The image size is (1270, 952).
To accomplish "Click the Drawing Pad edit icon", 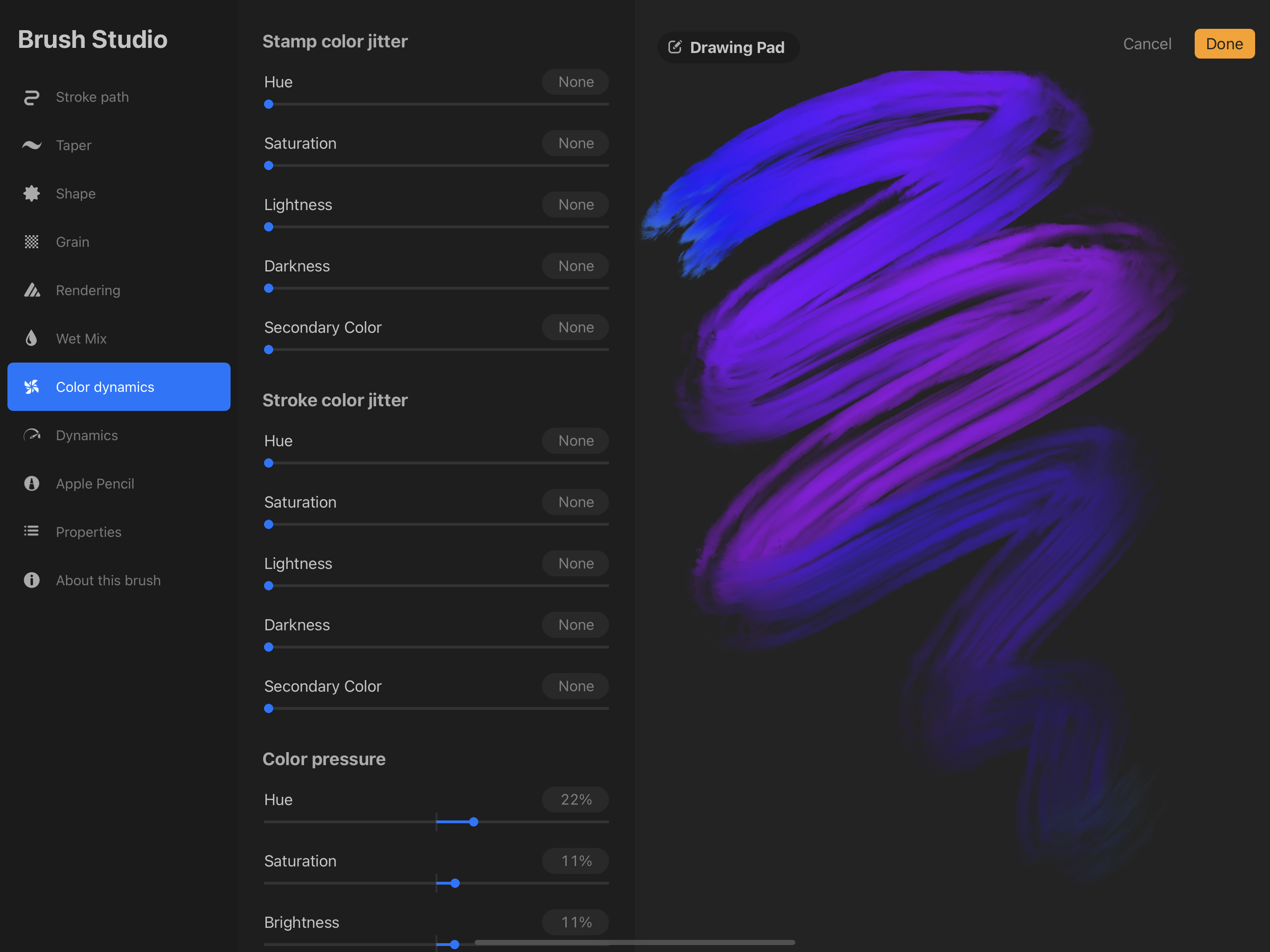I will point(675,47).
